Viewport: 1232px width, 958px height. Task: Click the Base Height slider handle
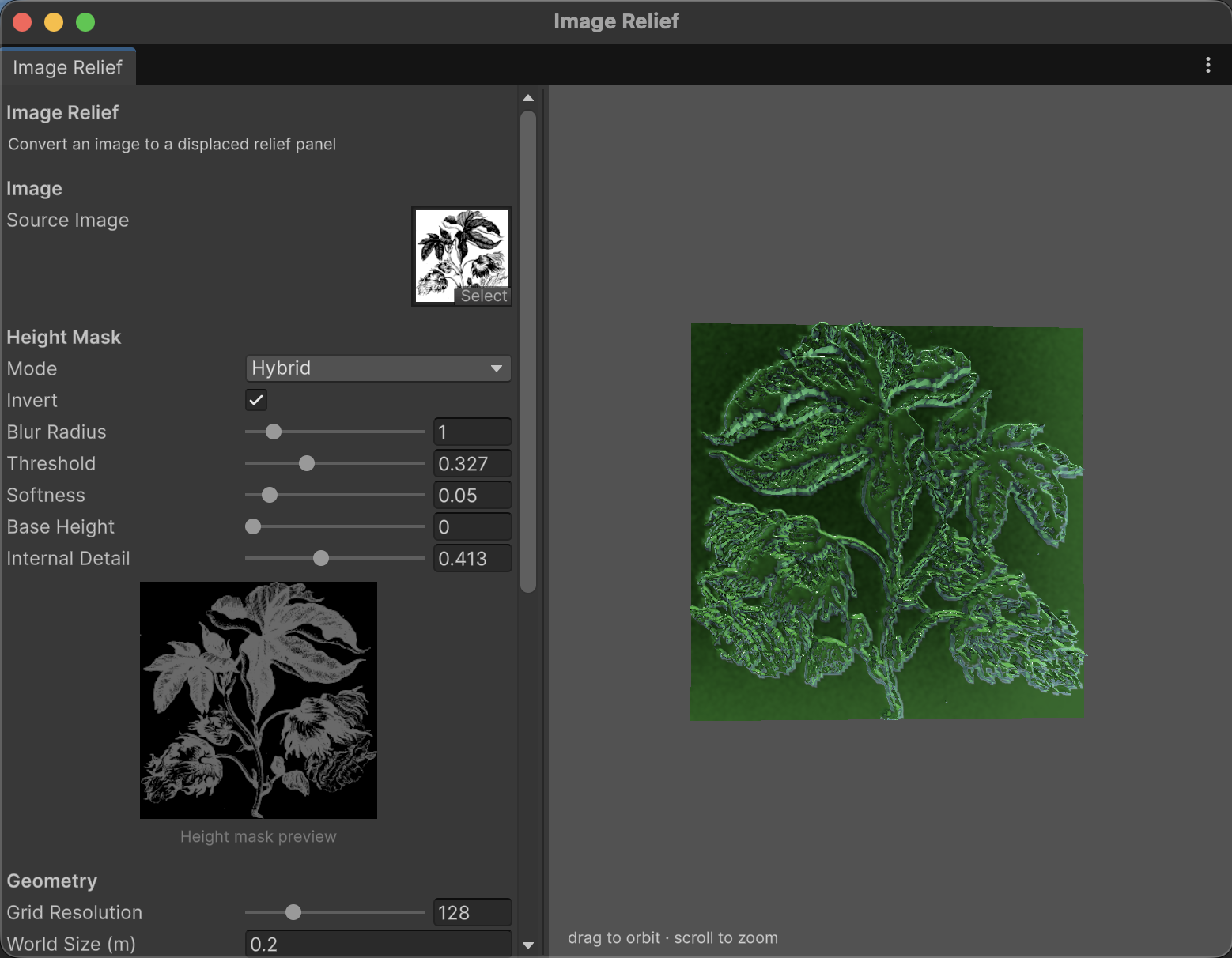[253, 526]
